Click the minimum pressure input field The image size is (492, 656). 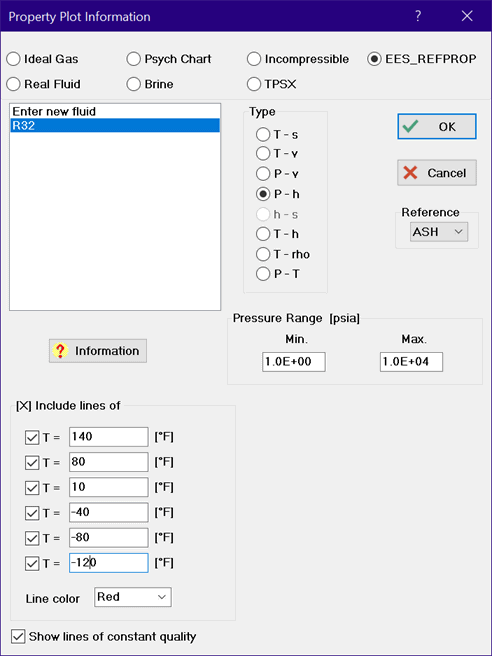tap(294, 361)
